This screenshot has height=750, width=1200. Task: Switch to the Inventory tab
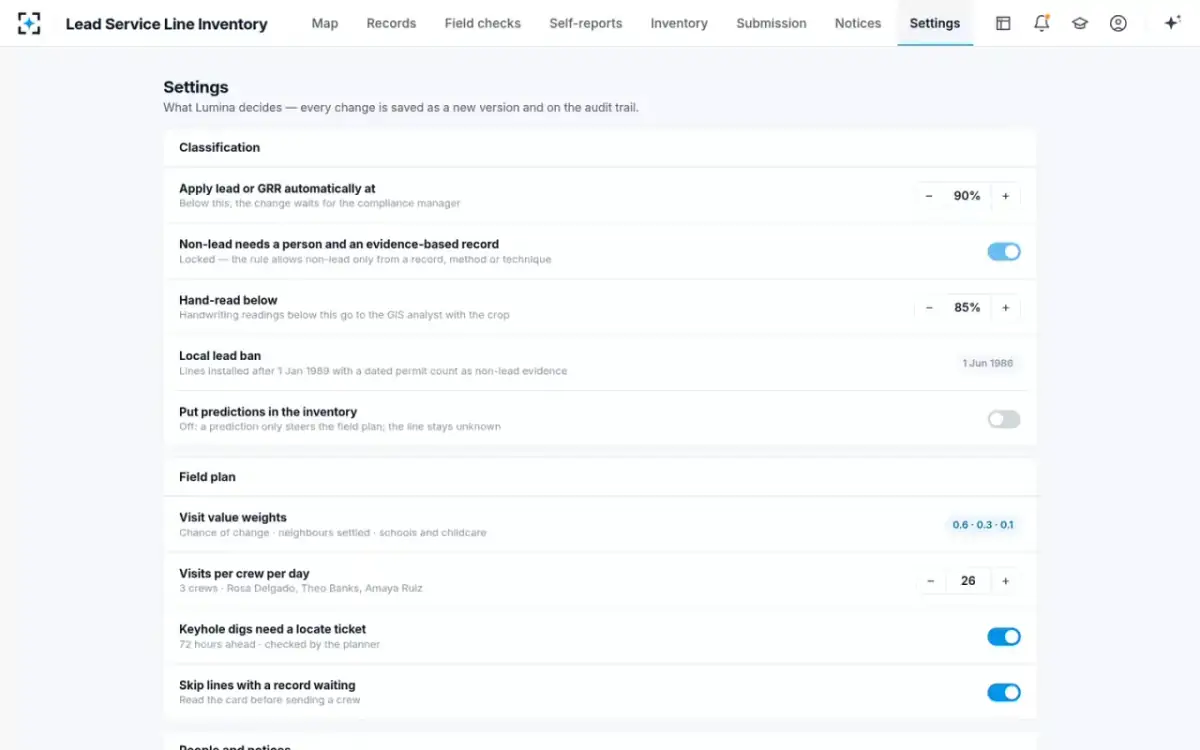[x=679, y=23]
